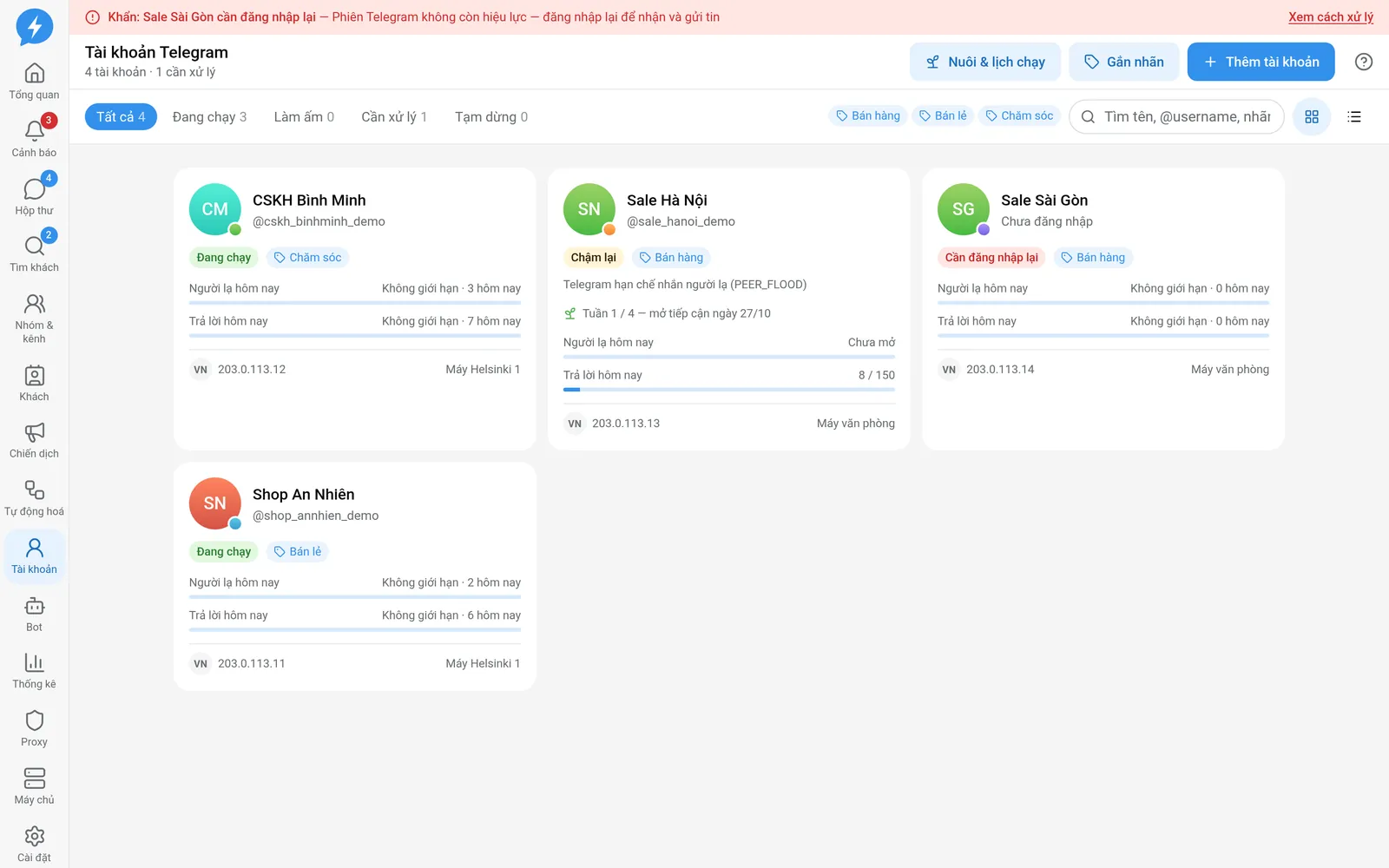Click the SN avatar of Shop An Nhiên
1389x868 pixels.
click(x=215, y=503)
